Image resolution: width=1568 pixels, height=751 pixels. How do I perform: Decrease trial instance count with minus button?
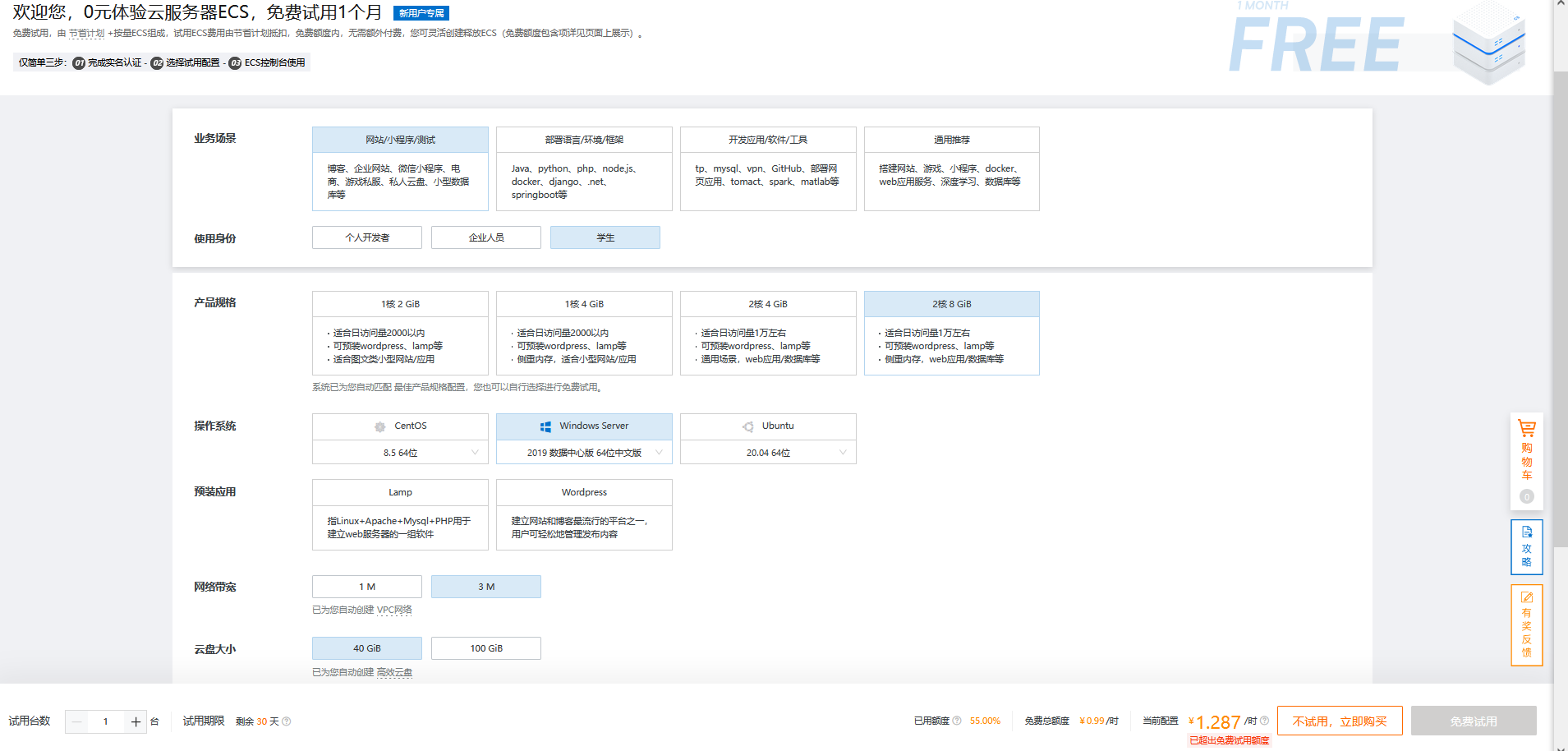point(77,721)
